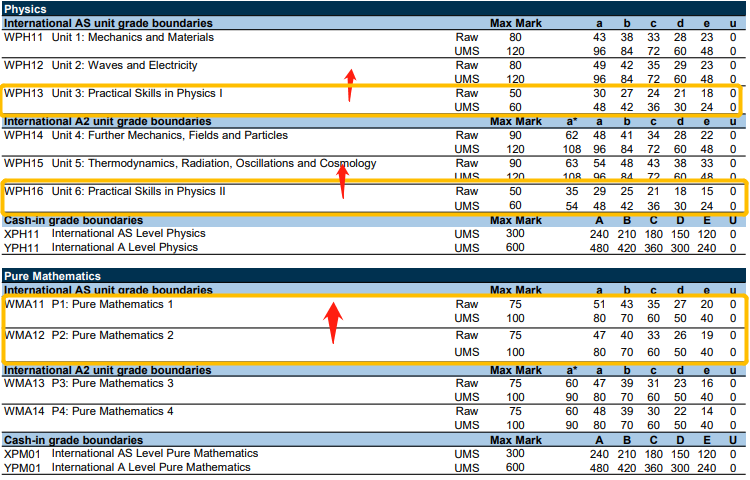
Task: Click the dark "Pure Mathematics" section header
Action: pyautogui.click(x=51, y=275)
